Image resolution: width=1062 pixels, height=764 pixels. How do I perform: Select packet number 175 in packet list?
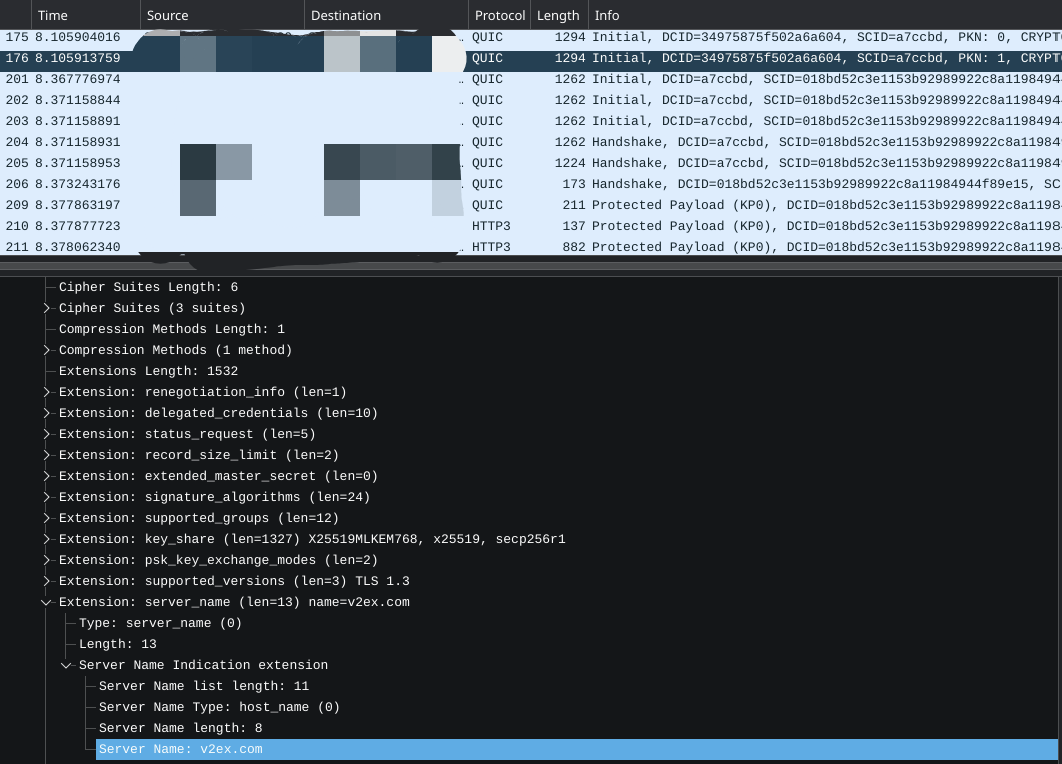click(x=600, y=37)
